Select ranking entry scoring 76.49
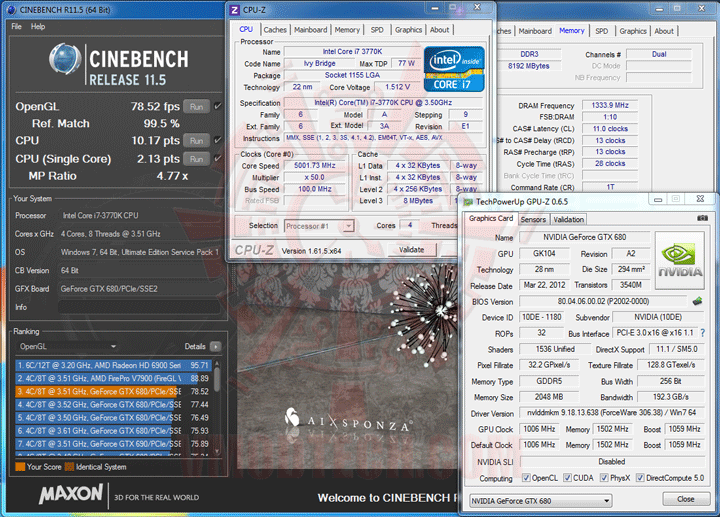The width and height of the screenshot is (720, 517). (113, 418)
